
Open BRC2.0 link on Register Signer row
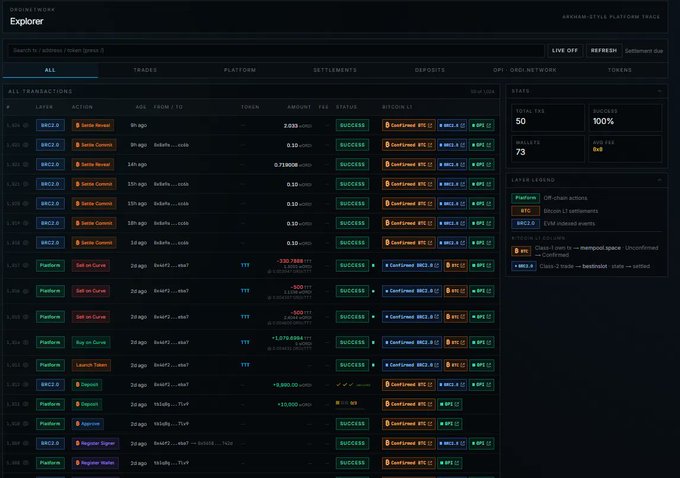(452, 443)
